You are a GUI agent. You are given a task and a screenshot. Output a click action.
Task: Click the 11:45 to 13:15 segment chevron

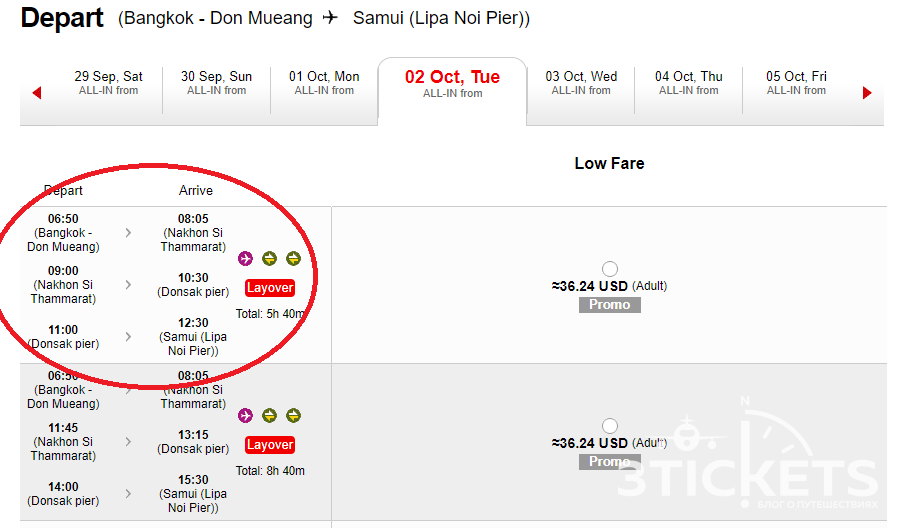coord(128,442)
